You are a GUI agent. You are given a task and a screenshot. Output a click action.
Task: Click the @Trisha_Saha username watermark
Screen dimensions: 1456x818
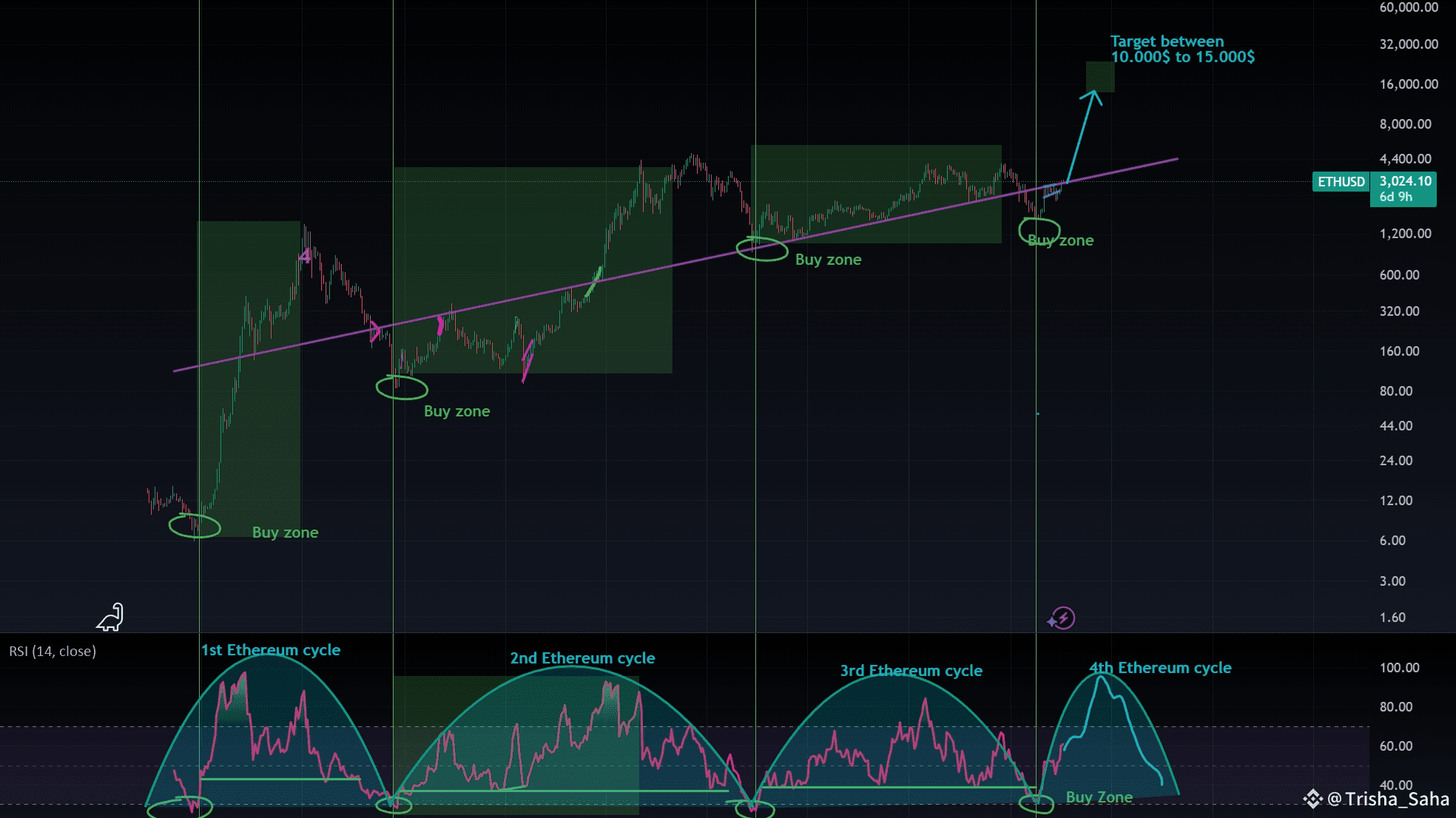[x=1388, y=799]
